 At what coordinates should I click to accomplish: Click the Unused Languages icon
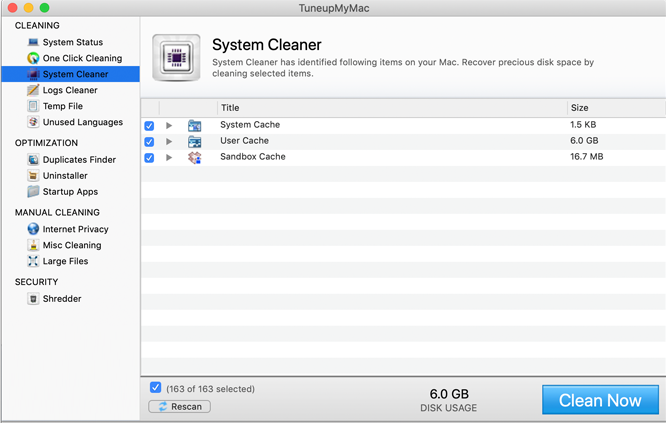[x=33, y=122]
